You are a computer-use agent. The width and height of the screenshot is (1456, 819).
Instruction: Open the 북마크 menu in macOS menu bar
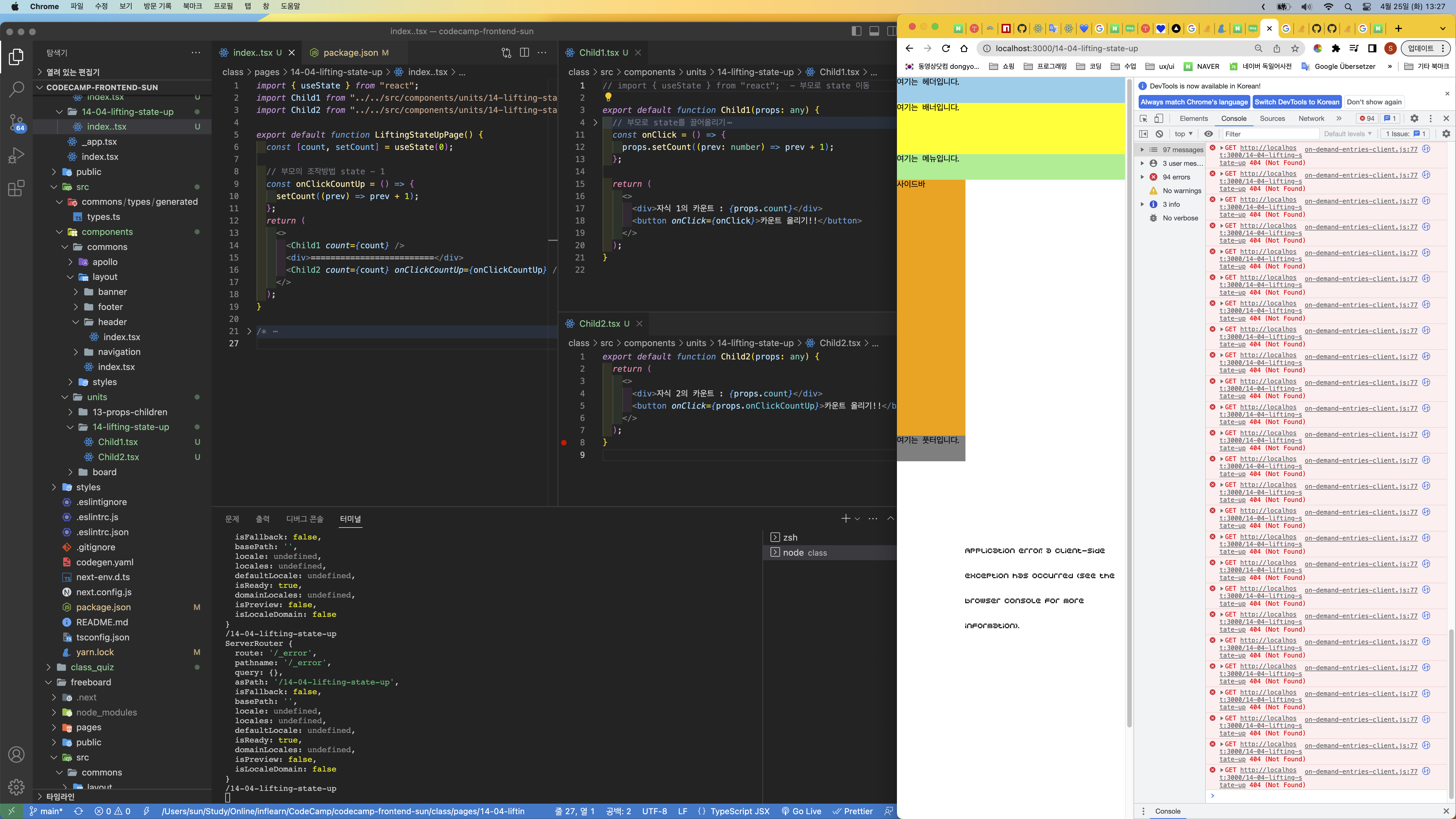(x=192, y=6)
